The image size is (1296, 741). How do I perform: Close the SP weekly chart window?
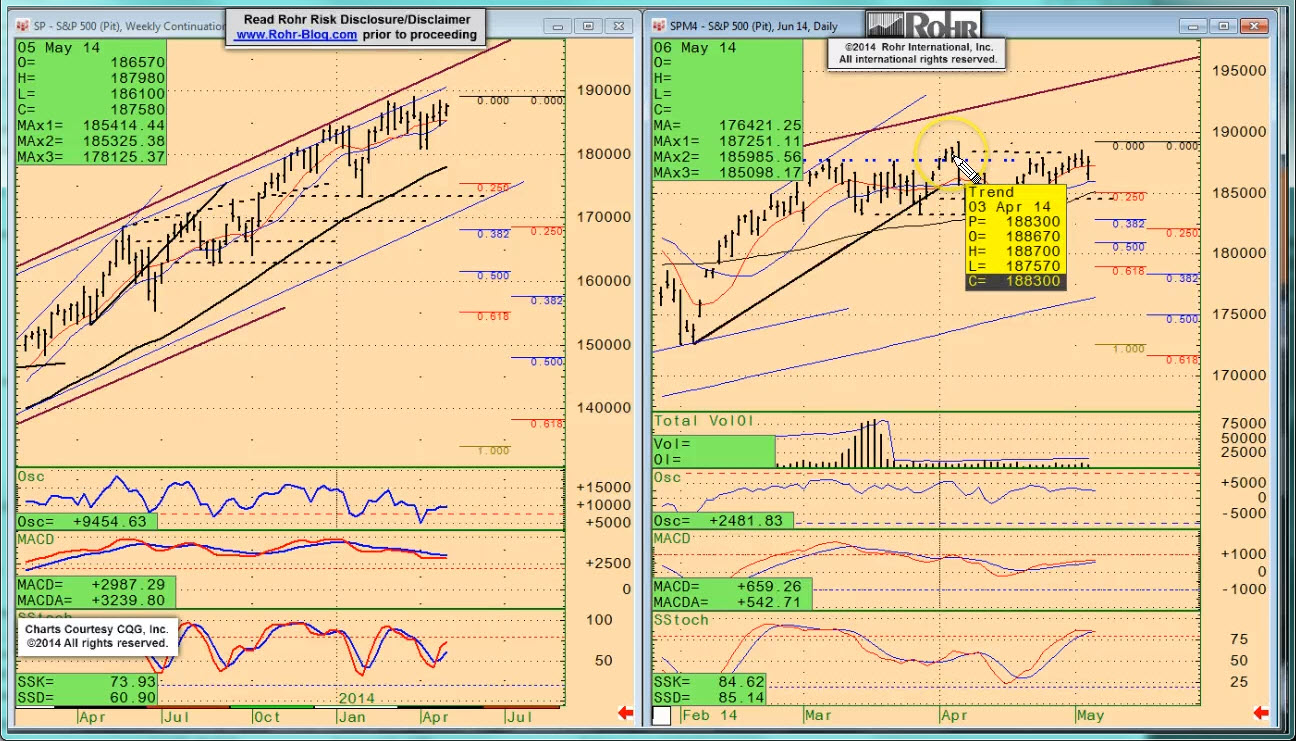click(620, 26)
